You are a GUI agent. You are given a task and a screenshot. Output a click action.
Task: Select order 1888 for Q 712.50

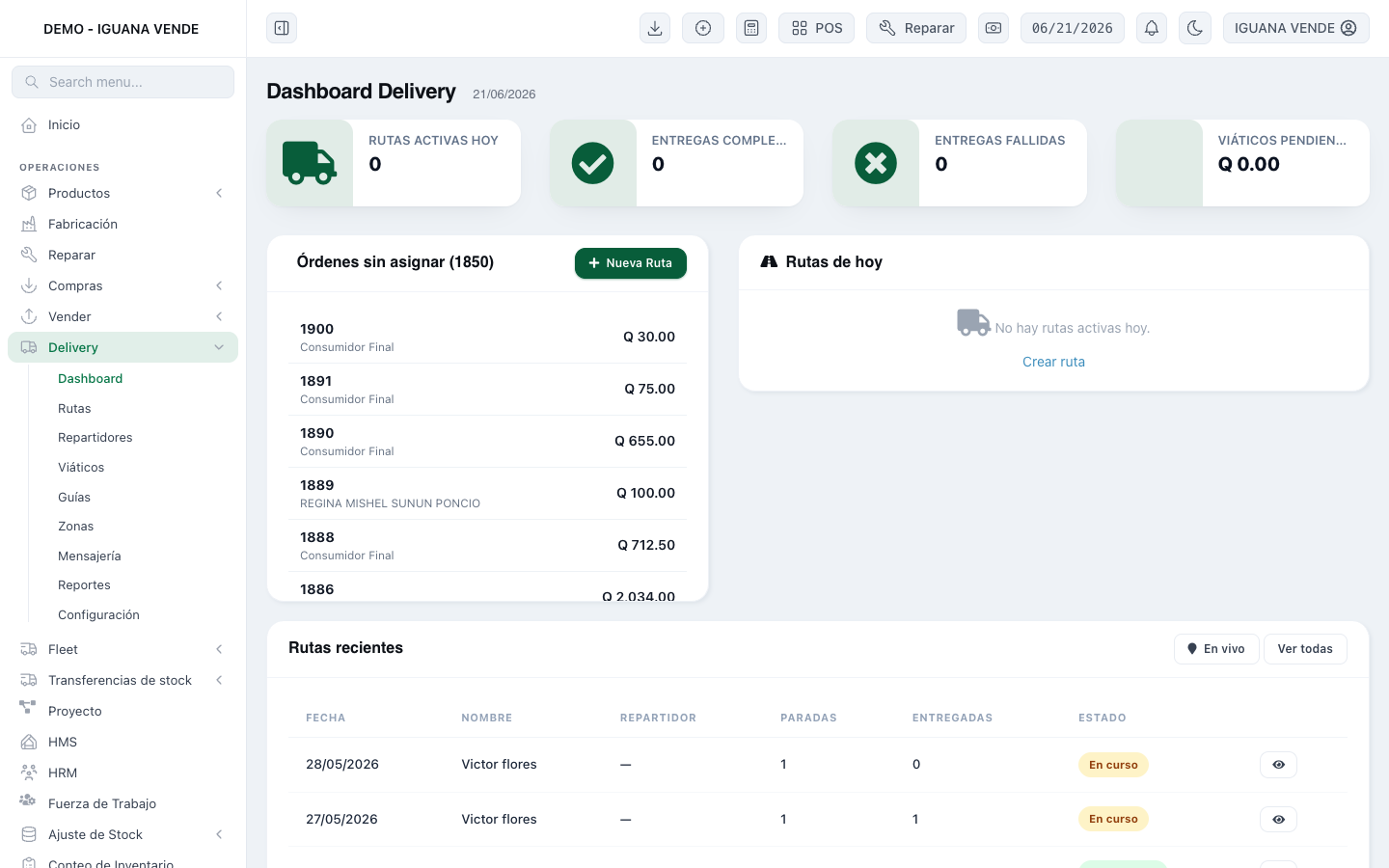488,546
